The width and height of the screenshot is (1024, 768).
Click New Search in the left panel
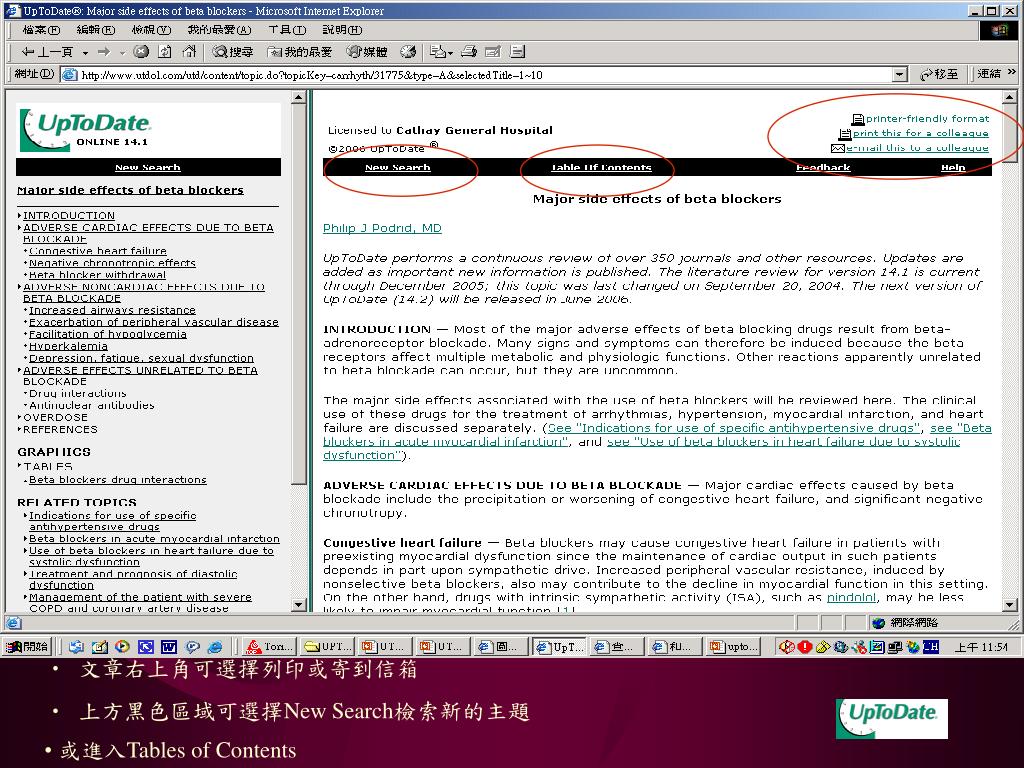pos(148,168)
